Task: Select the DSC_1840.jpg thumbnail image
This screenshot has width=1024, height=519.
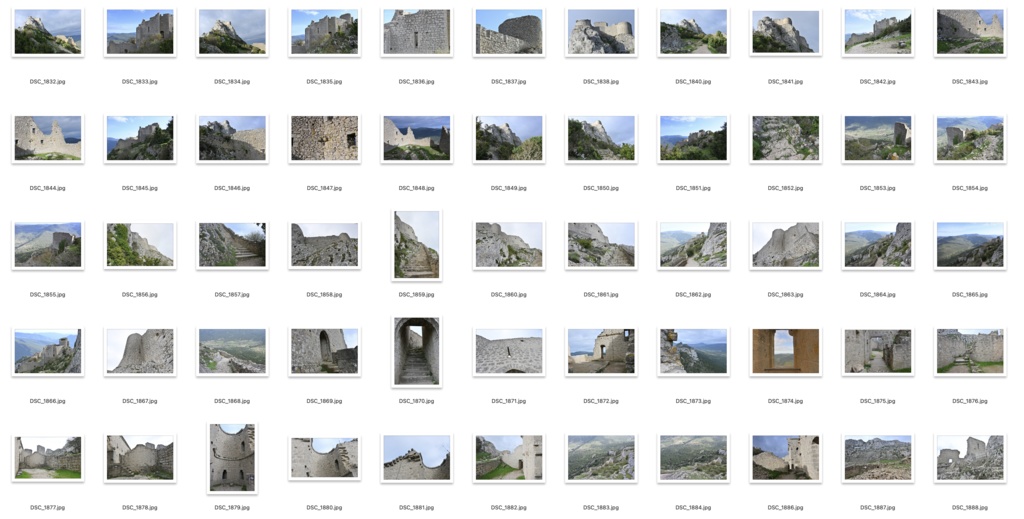Action: [694, 32]
